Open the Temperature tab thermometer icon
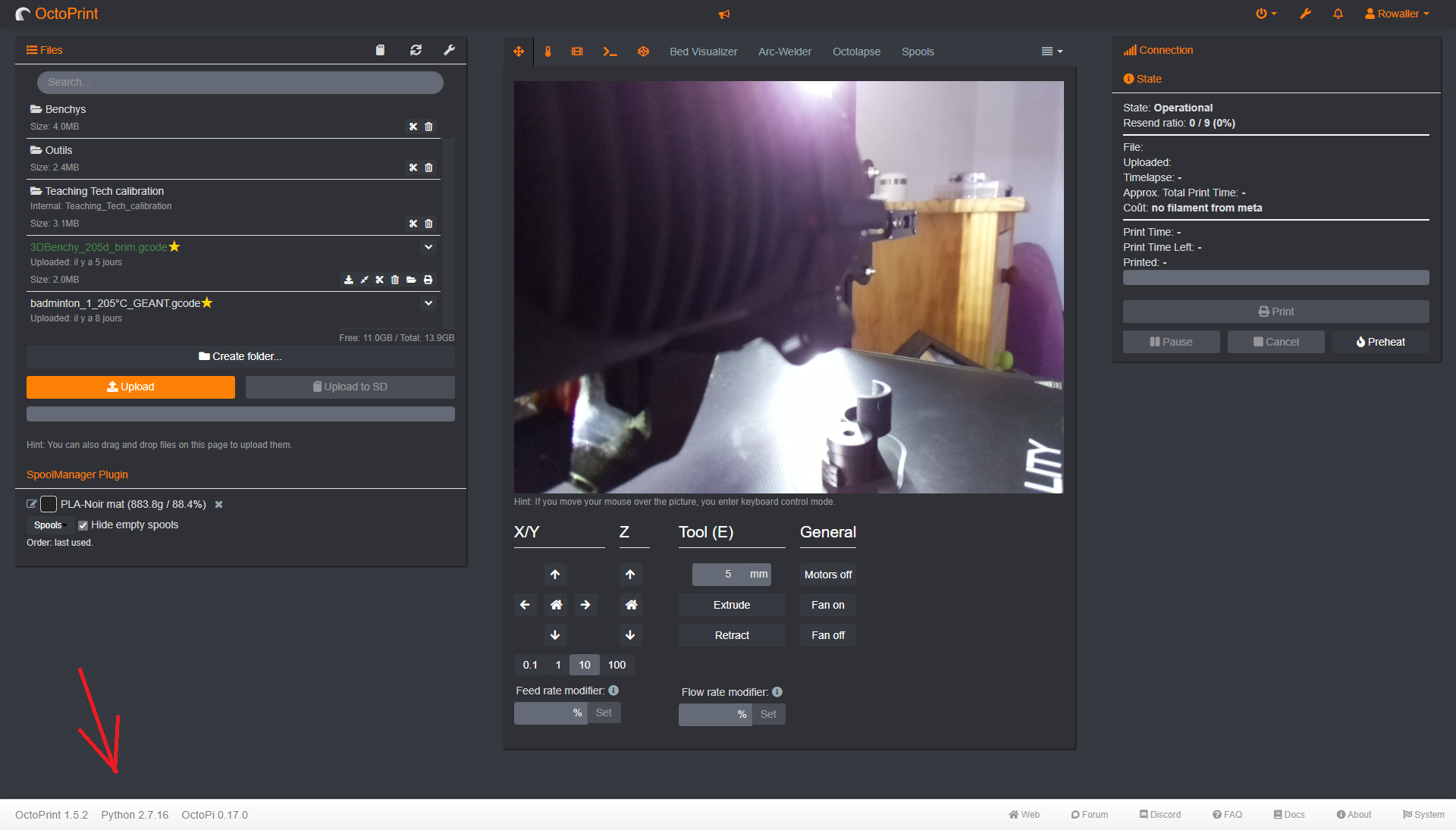Screen dimensions: 1456x830 [548, 52]
